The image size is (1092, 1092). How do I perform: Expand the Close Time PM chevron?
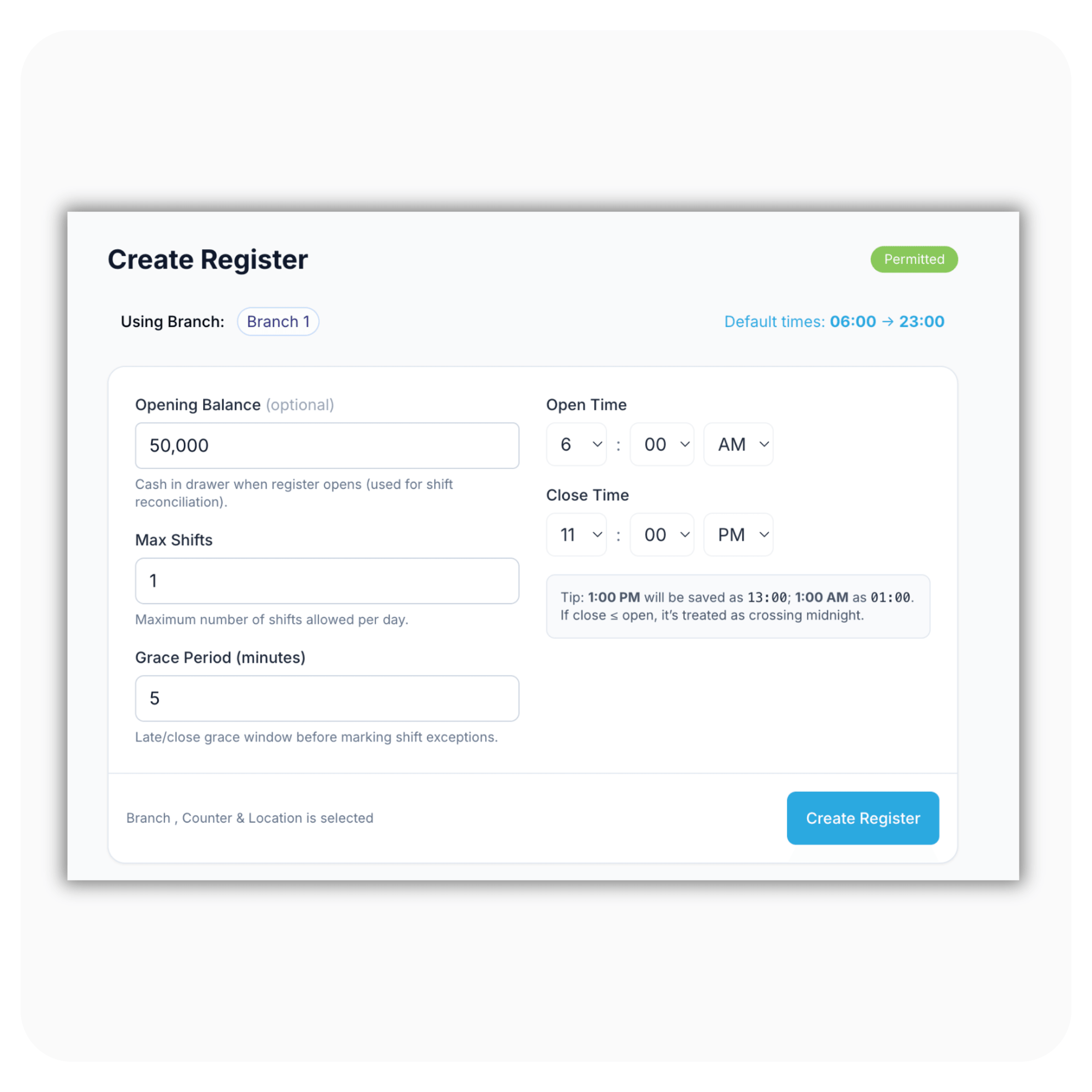tap(764, 534)
